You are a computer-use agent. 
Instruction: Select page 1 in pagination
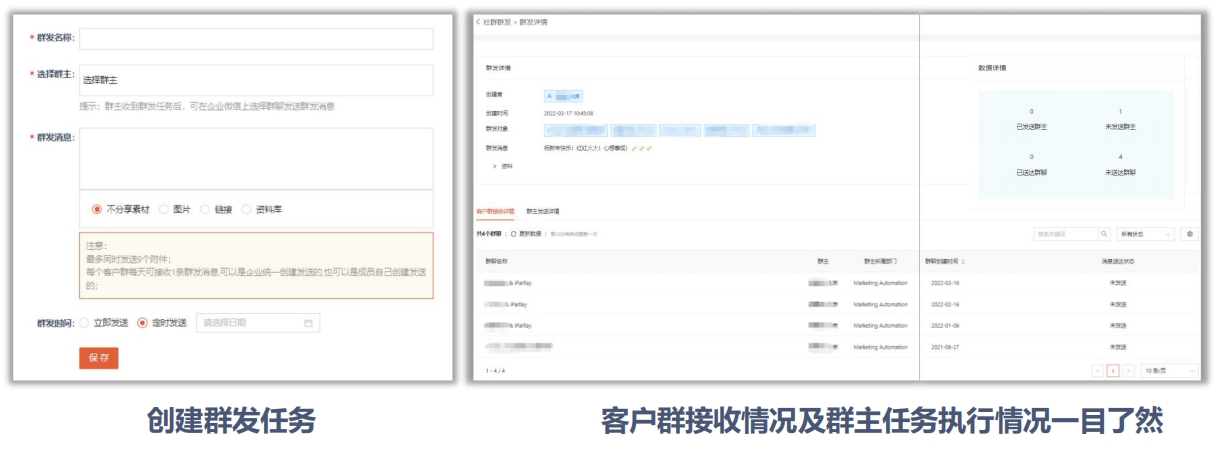(x=1113, y=370)
